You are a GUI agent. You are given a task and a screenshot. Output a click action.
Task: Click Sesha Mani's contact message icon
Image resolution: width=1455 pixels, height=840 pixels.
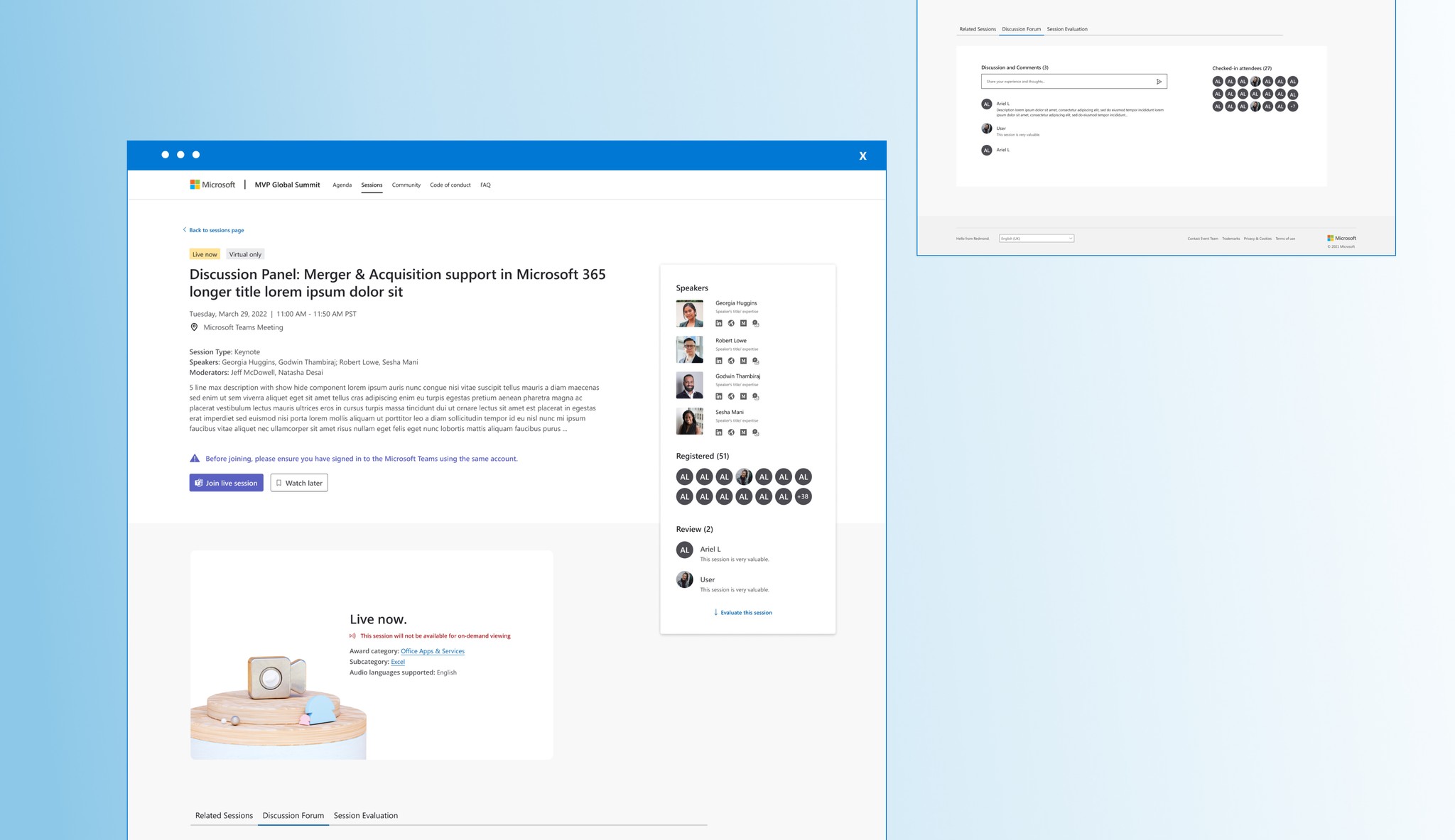[756, 432]
